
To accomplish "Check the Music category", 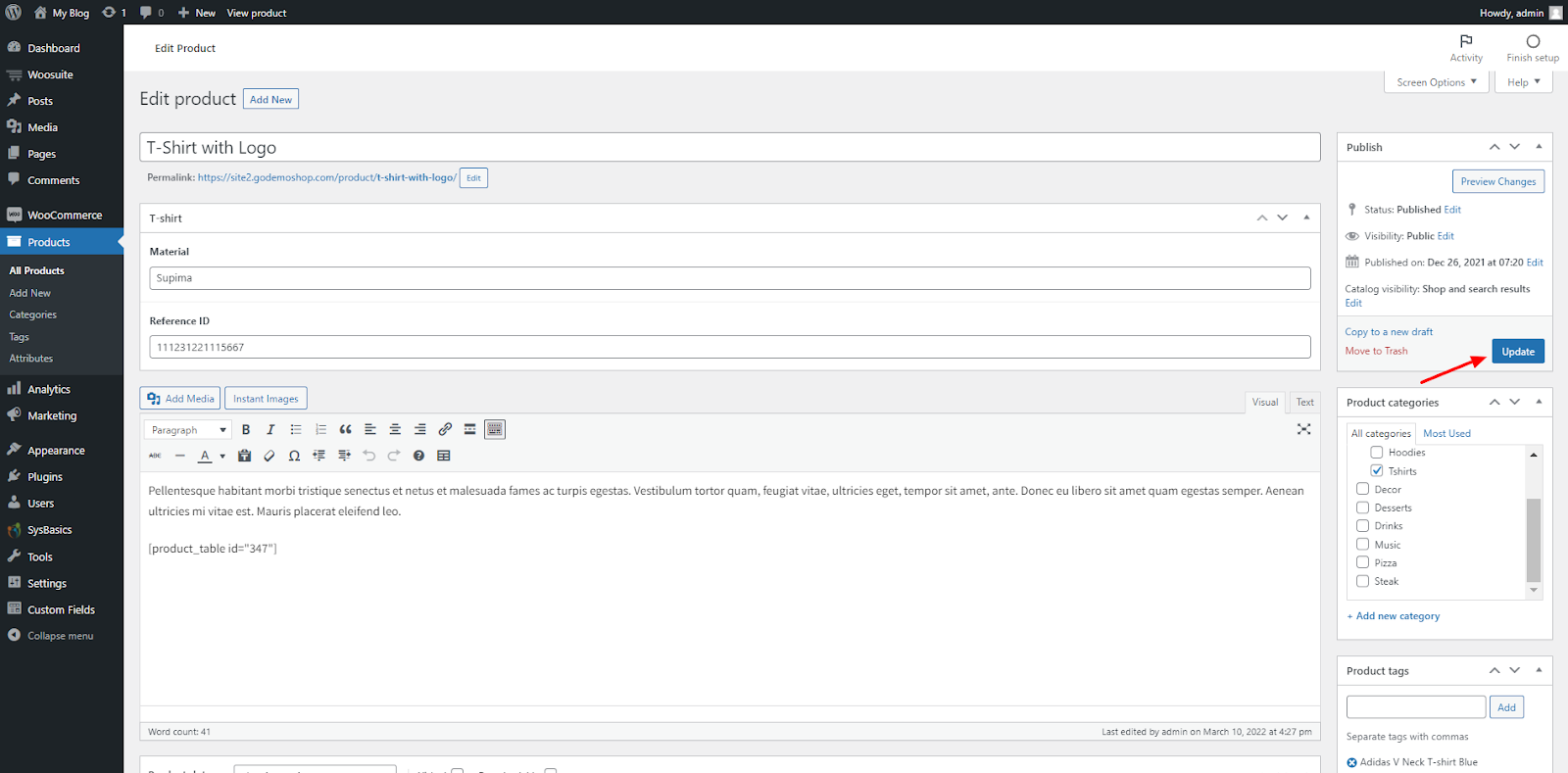I will tap(1362, 545).
